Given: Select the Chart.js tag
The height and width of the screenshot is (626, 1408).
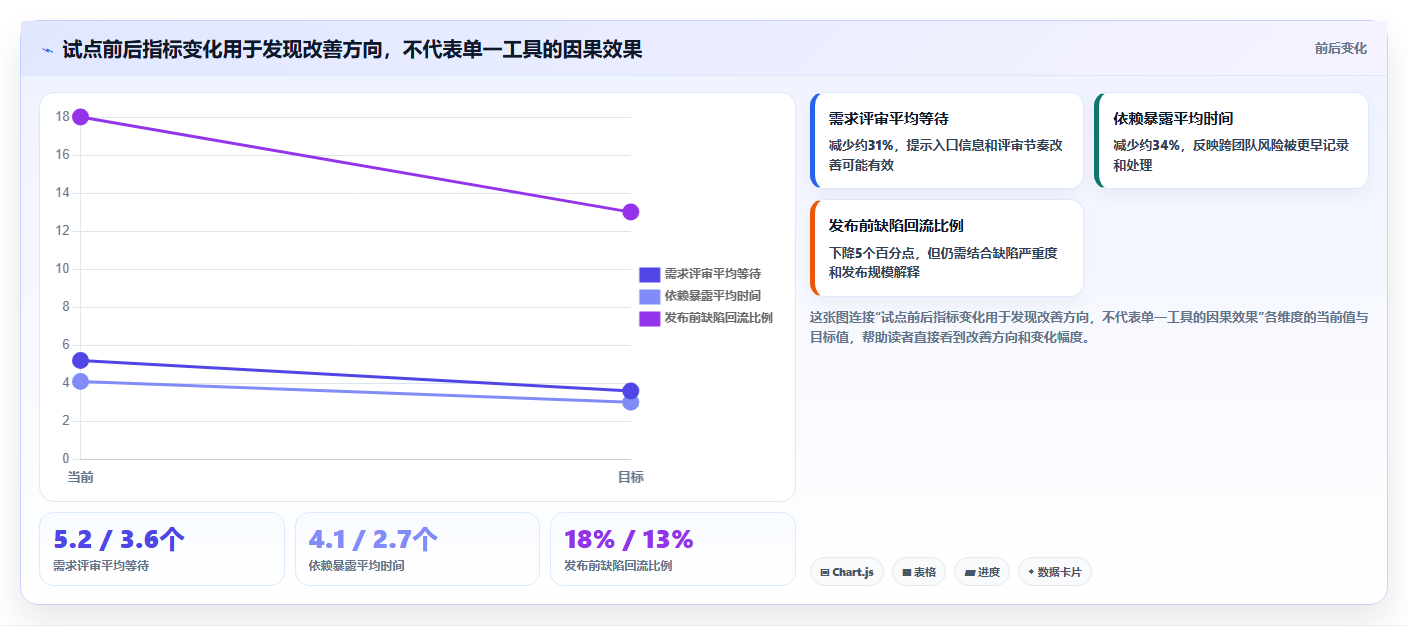Looking at the screenshot, I should click(x=847, y=572).
